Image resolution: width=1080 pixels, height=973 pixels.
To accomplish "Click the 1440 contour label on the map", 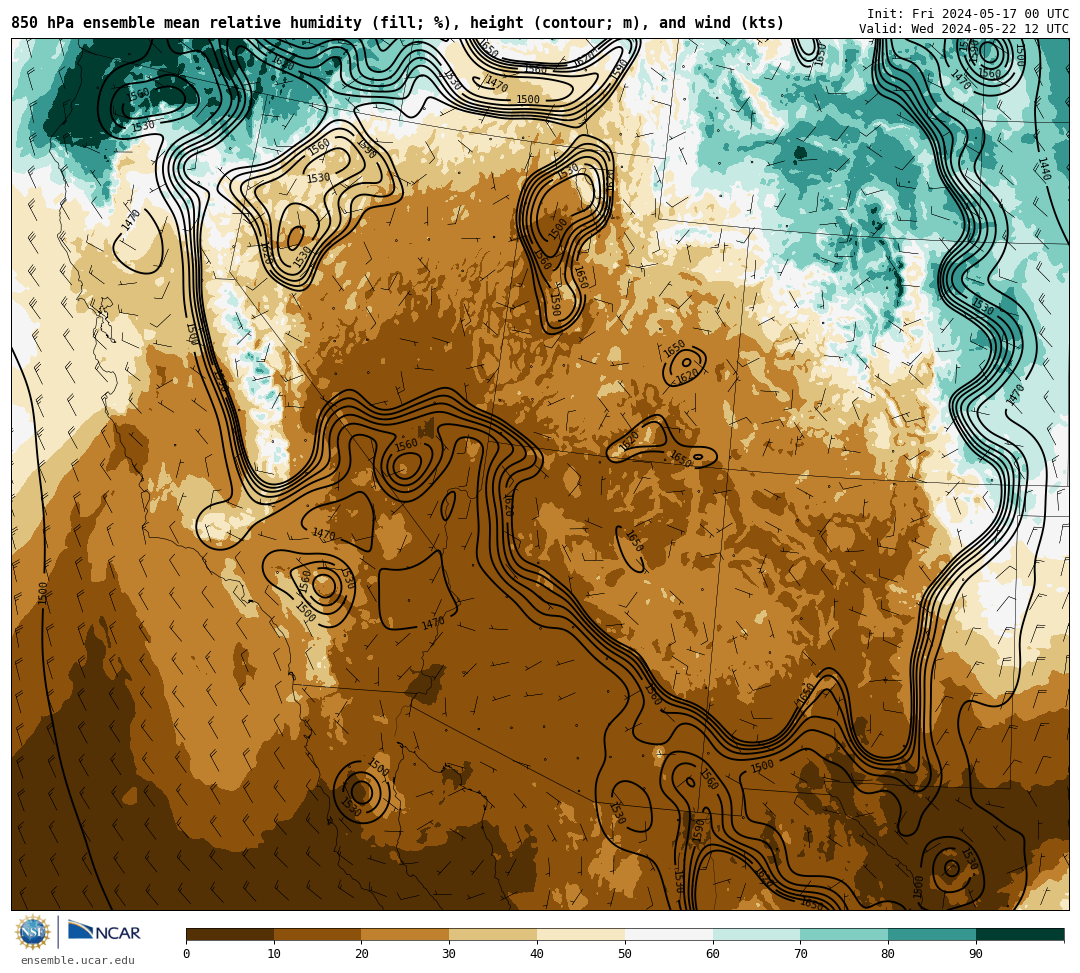I will (x=1044, y=169).
